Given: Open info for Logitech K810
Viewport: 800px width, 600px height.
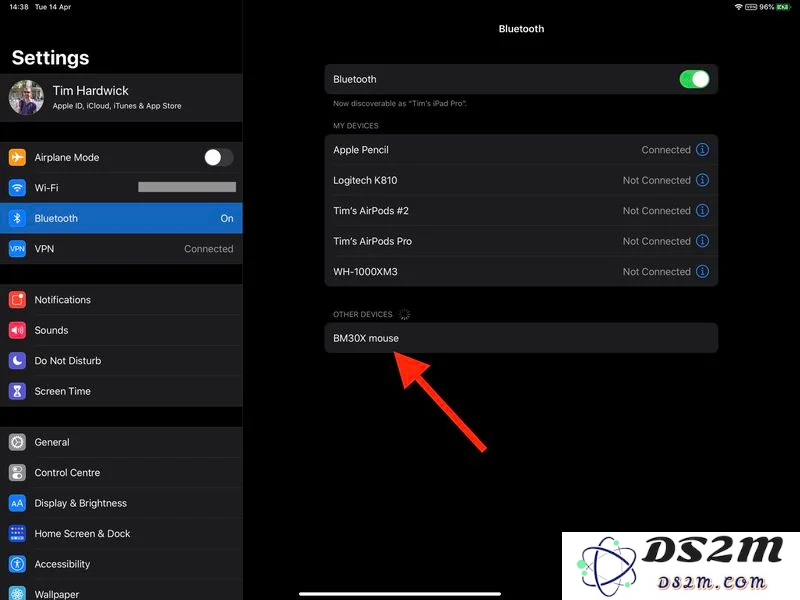Looking at the screenshot, I should coord(703,180).
